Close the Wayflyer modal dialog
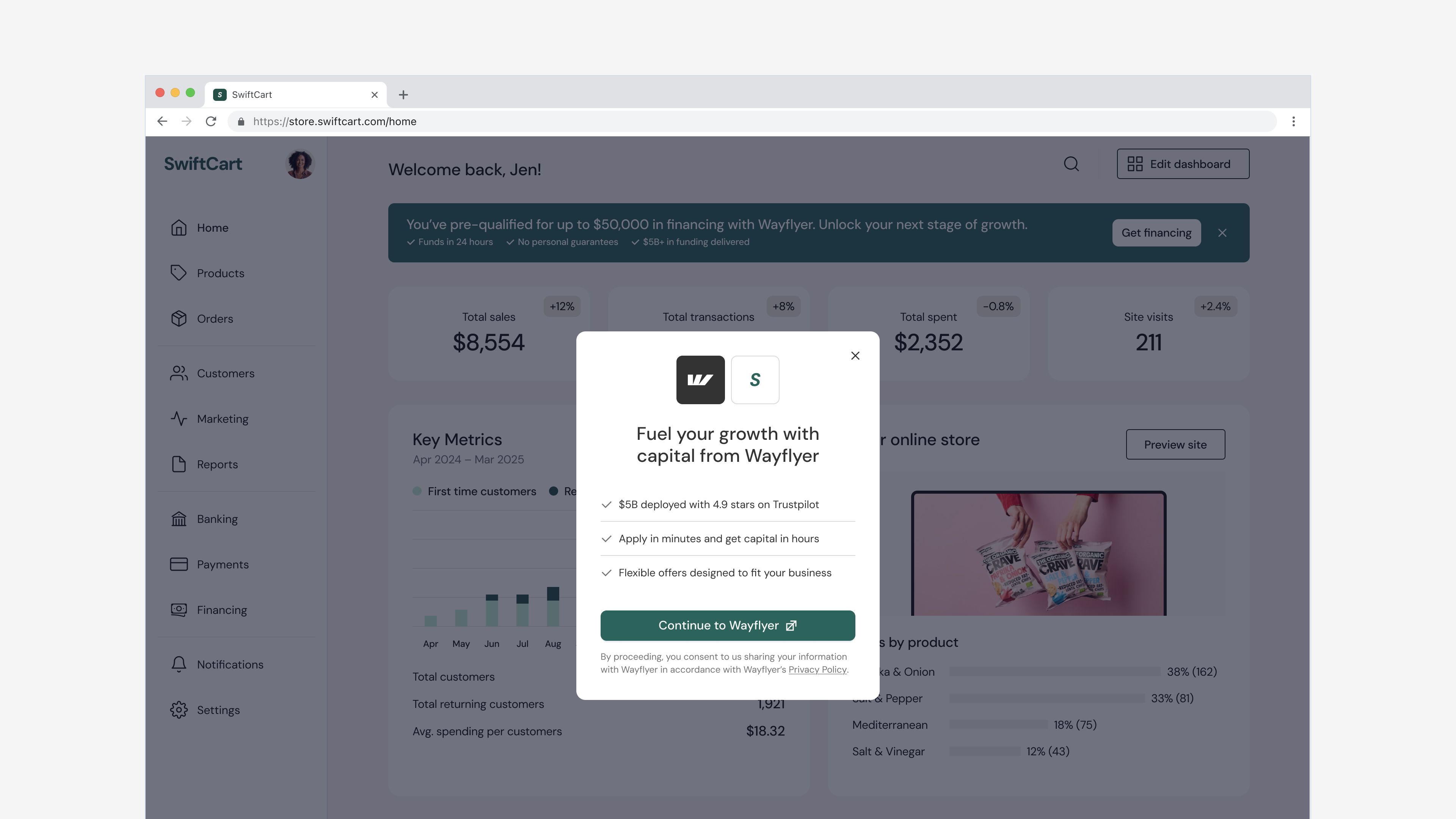The image size is (1456, 819). point(855,356)
